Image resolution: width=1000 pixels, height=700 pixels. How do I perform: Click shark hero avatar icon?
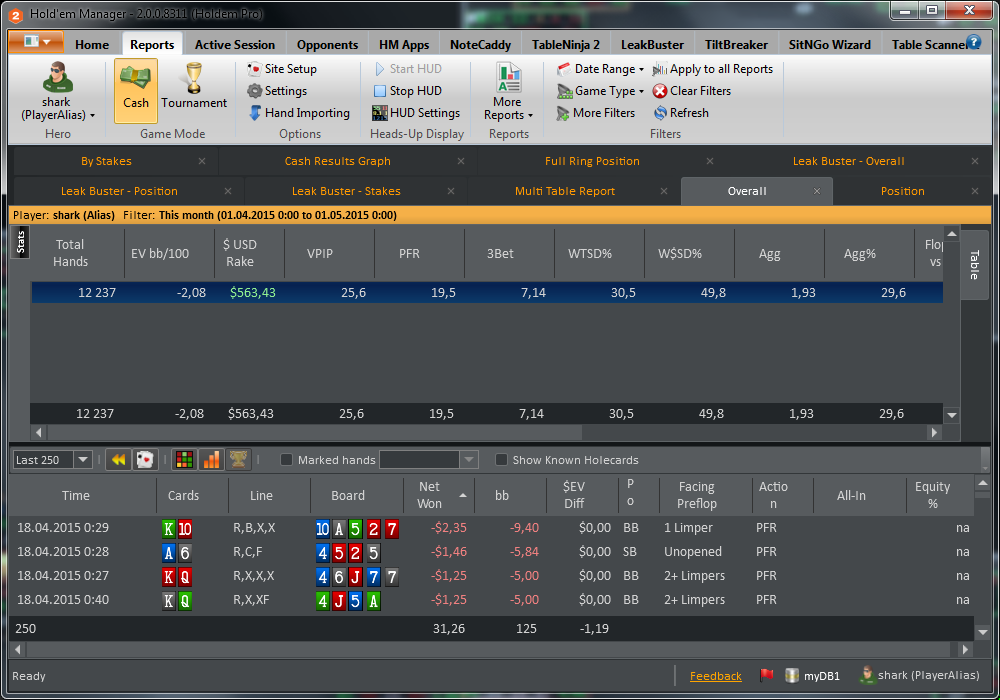pyautogui.click(x=57, y=78)
